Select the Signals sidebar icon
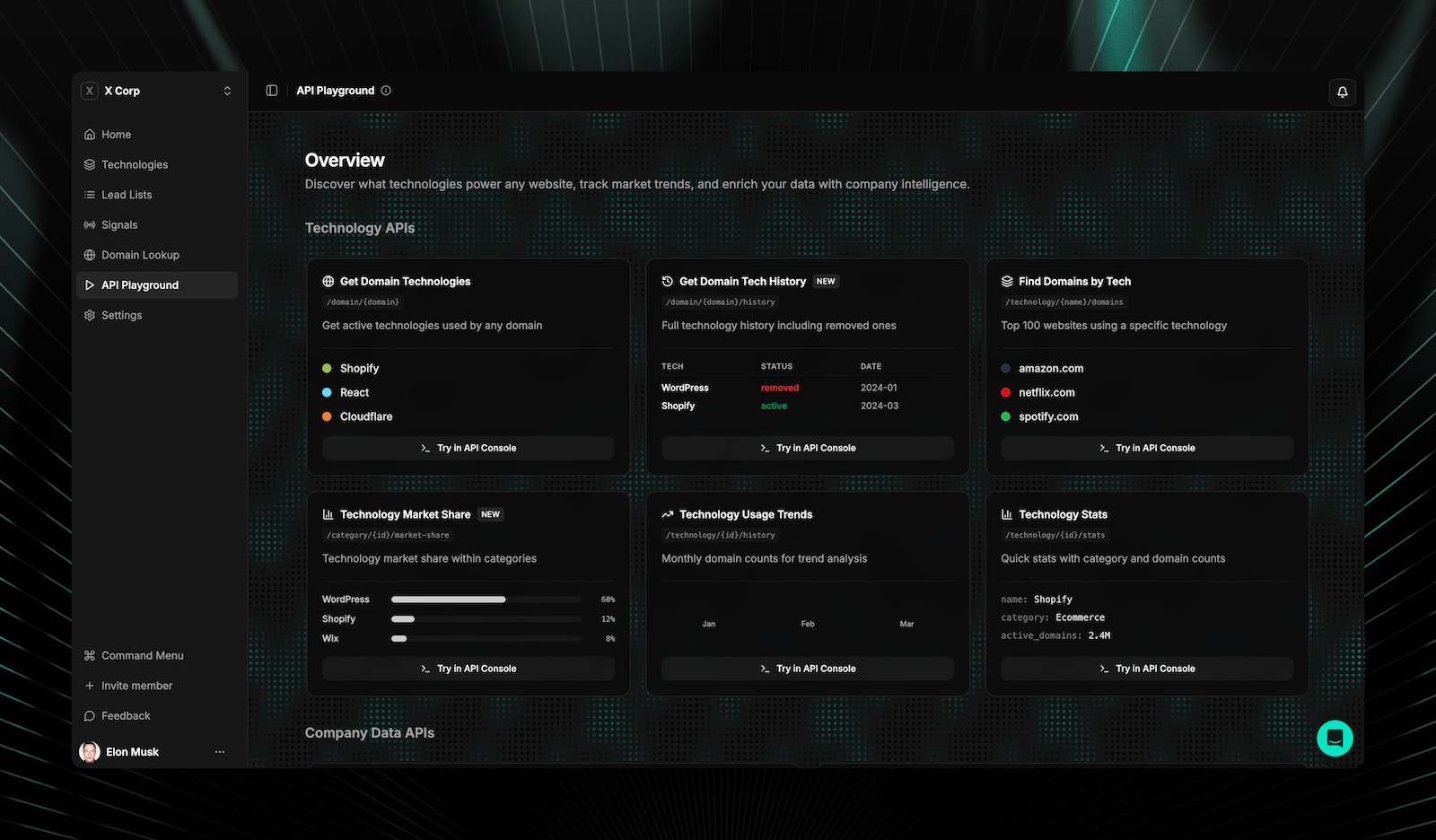 (x=89, y=224)
